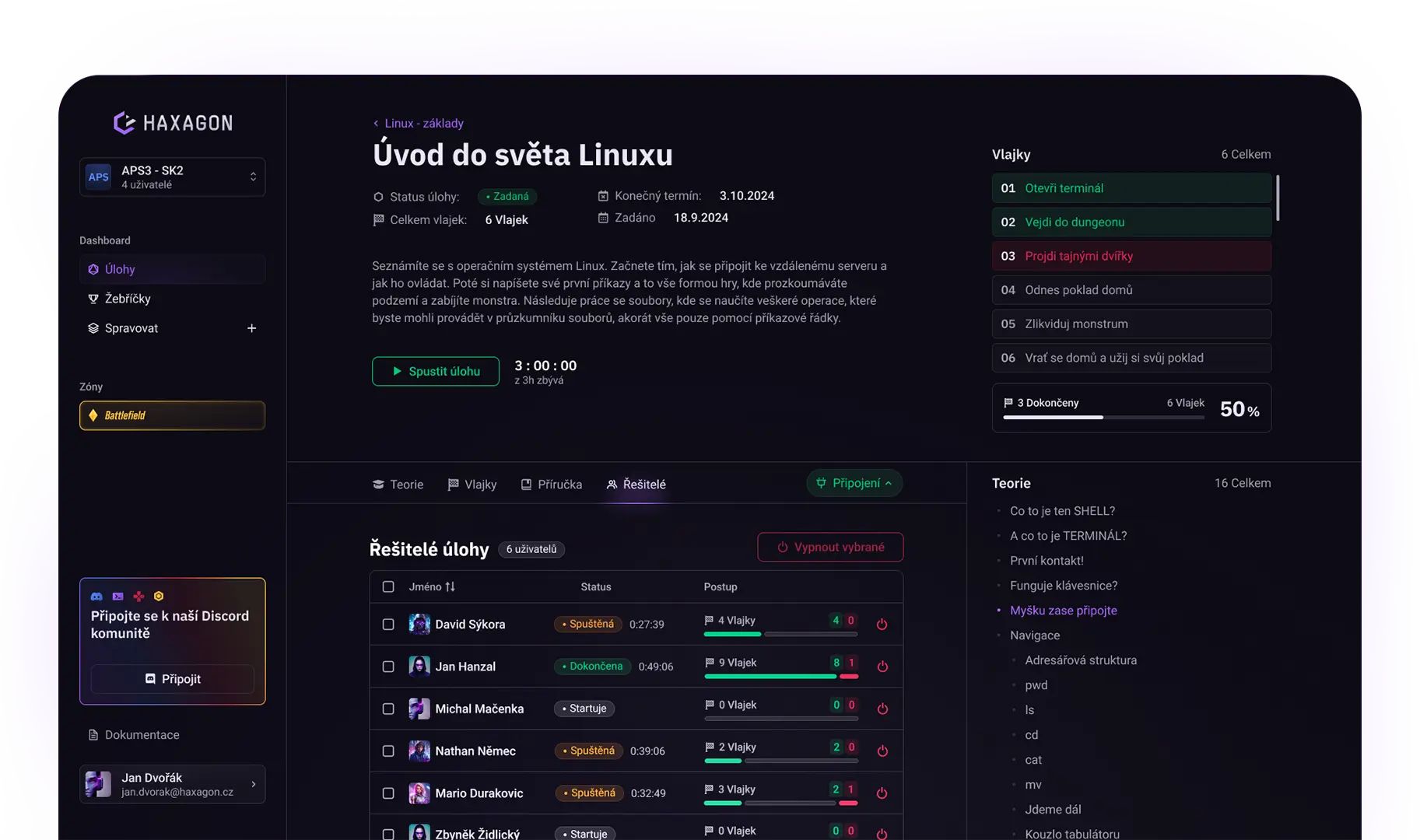Image resolution: width=1420 pixels, height=840 pixels.
Task: Click the Vypnout vybrané button
Action: (x=830, y=547)
